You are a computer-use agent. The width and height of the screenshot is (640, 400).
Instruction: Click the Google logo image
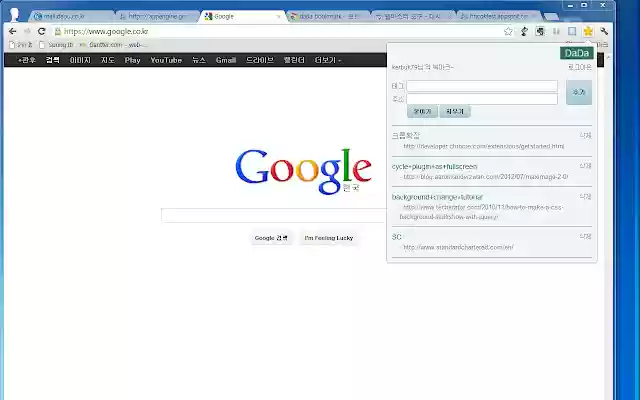[303, 171]
